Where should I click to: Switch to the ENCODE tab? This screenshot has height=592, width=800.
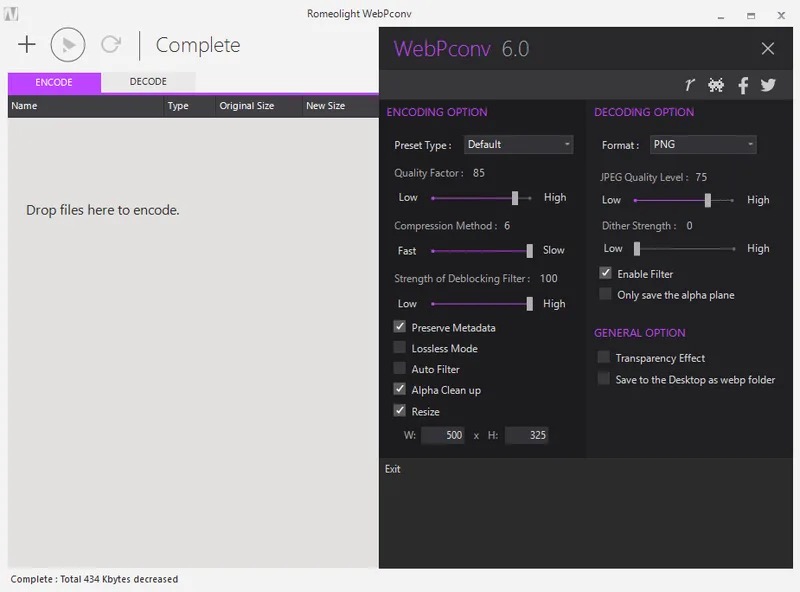[x=54, y=82]
